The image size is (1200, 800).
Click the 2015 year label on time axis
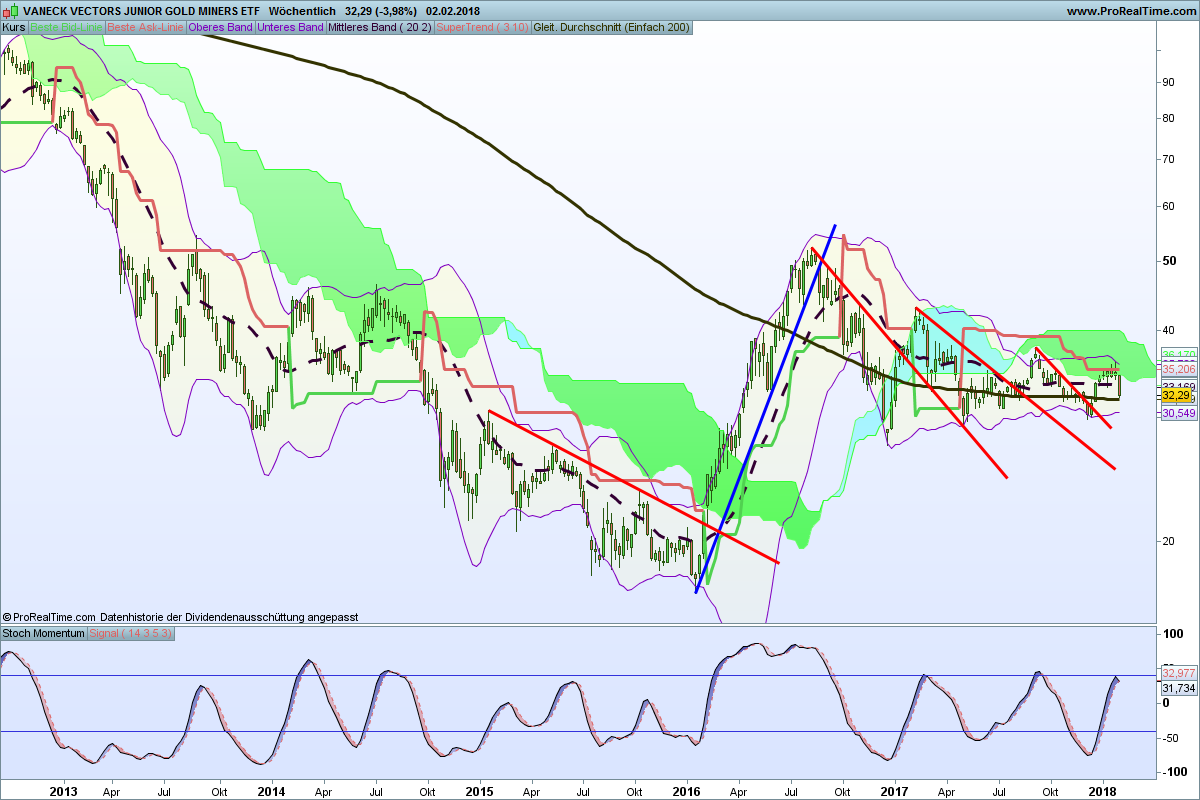479,790
